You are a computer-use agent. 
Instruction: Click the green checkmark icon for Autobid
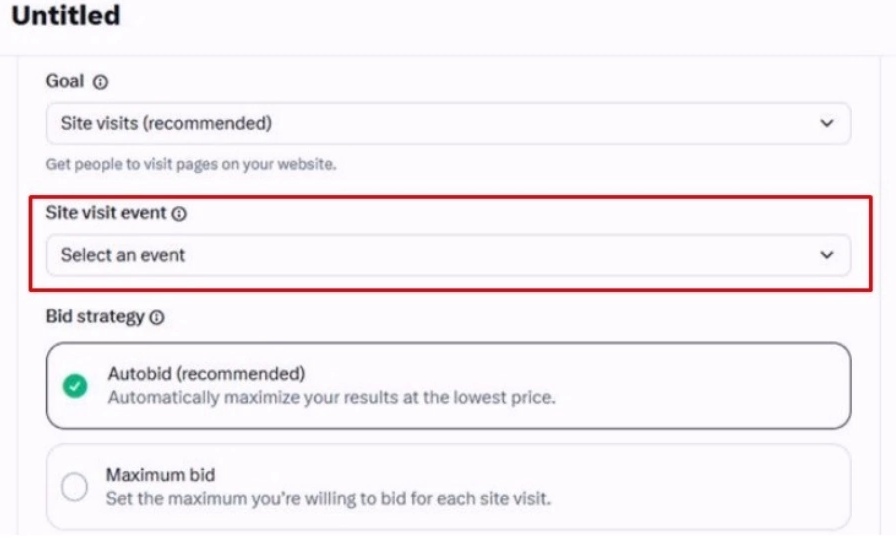[x=75, y=386]
